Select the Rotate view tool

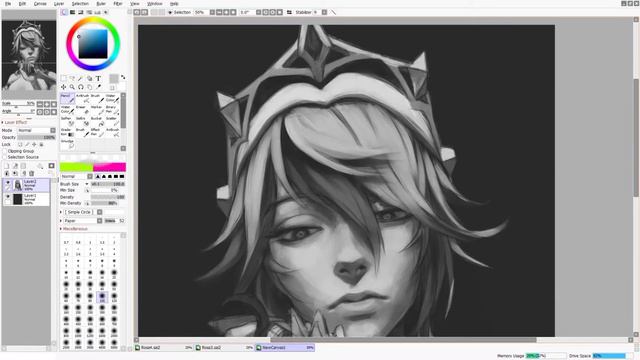point(81,87)
